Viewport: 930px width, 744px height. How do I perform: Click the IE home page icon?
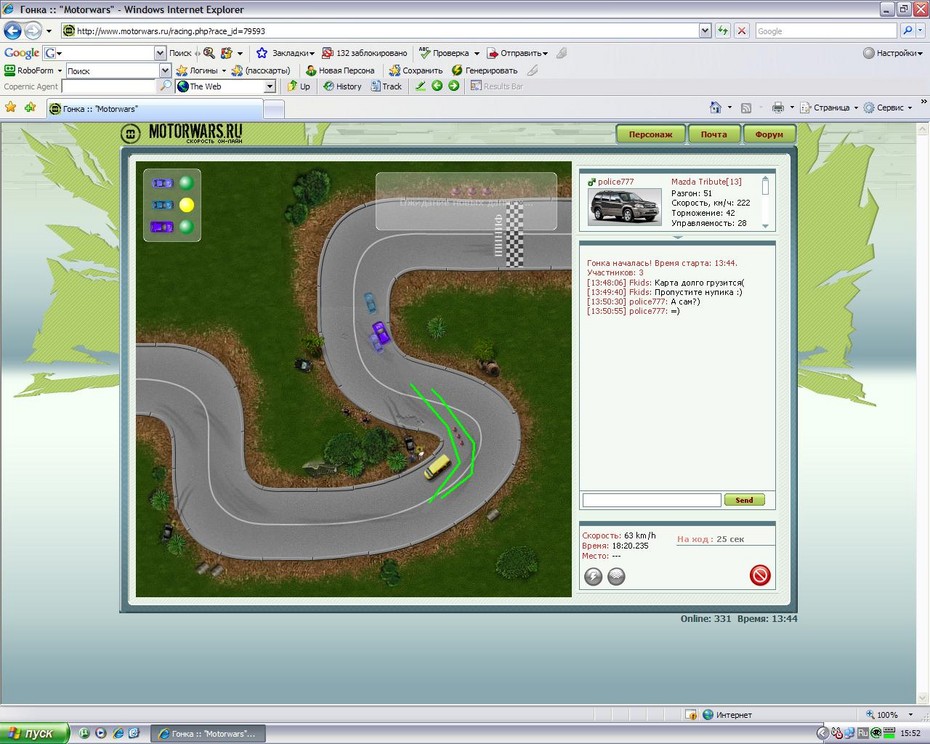click(x=715, y=107)
